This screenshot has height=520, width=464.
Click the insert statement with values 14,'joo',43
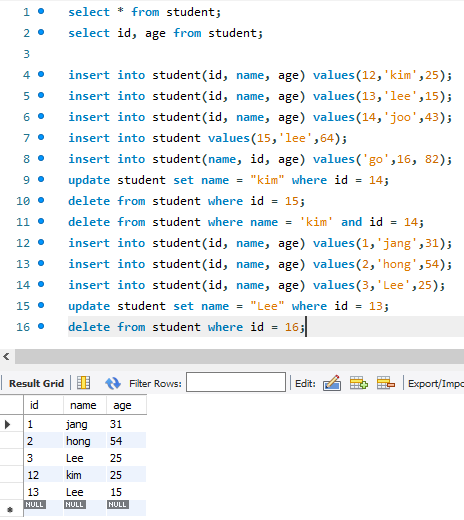260,117
